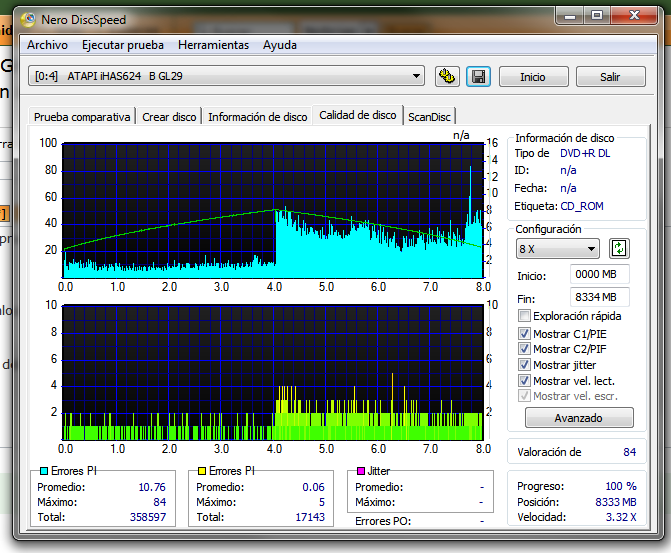Click the Salir button

click(610, 77)
